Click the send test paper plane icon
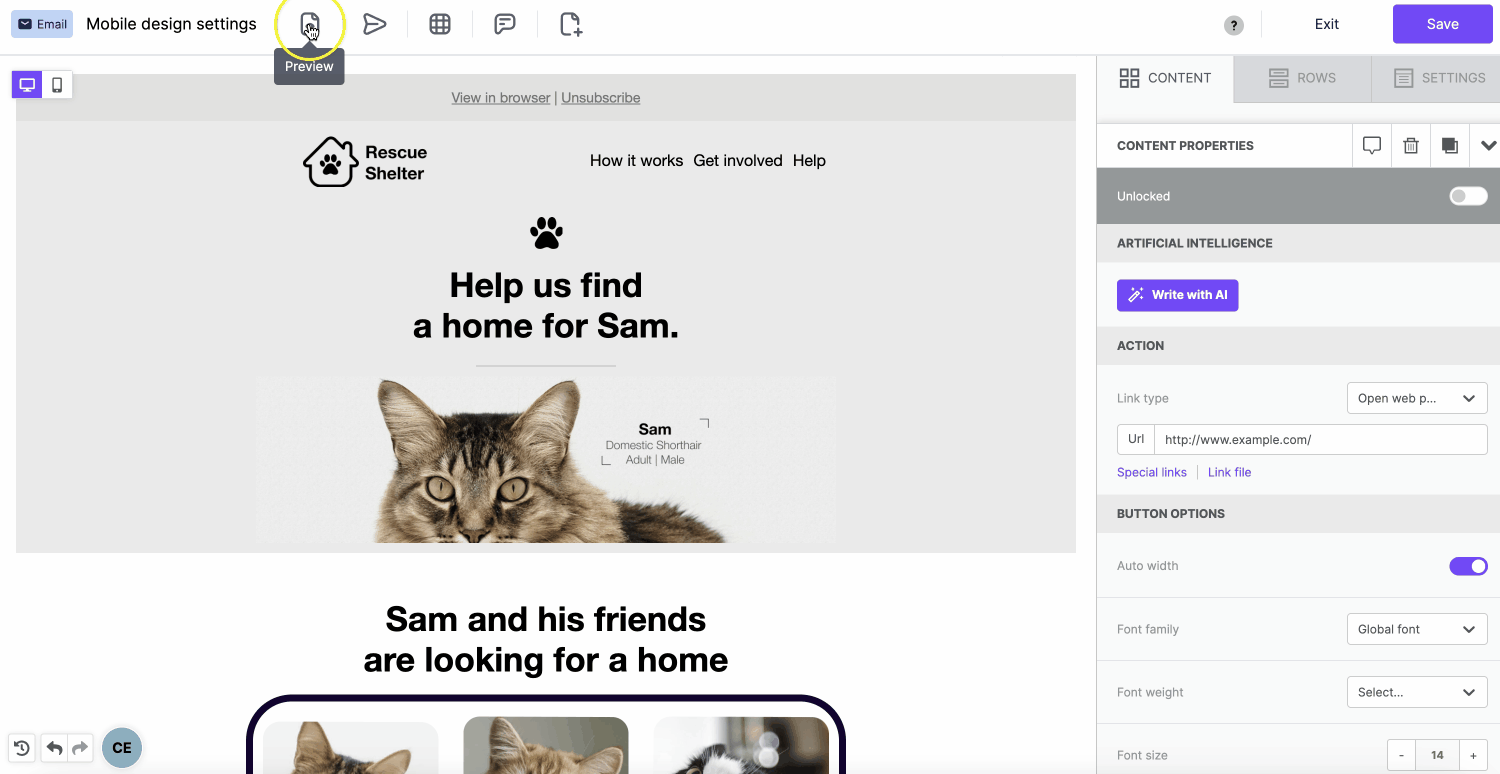1500x774 pixels. [375, 25]
